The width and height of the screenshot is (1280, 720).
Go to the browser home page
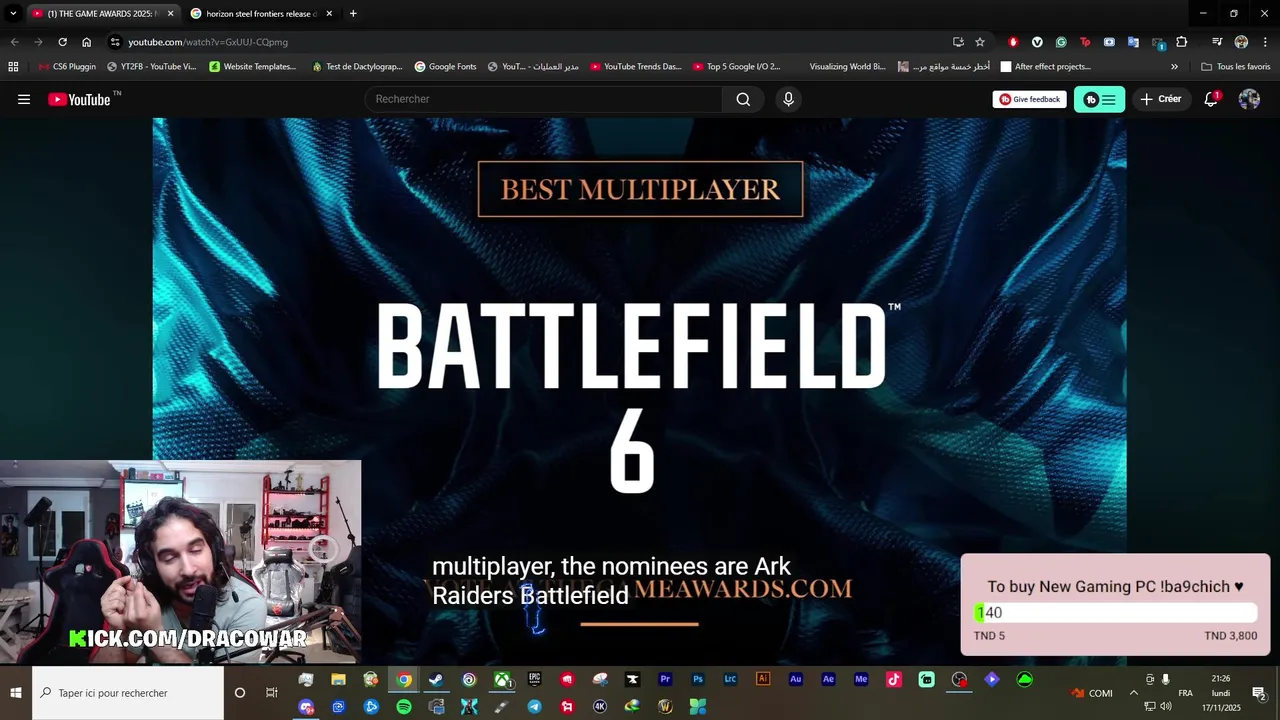point(86,42)
